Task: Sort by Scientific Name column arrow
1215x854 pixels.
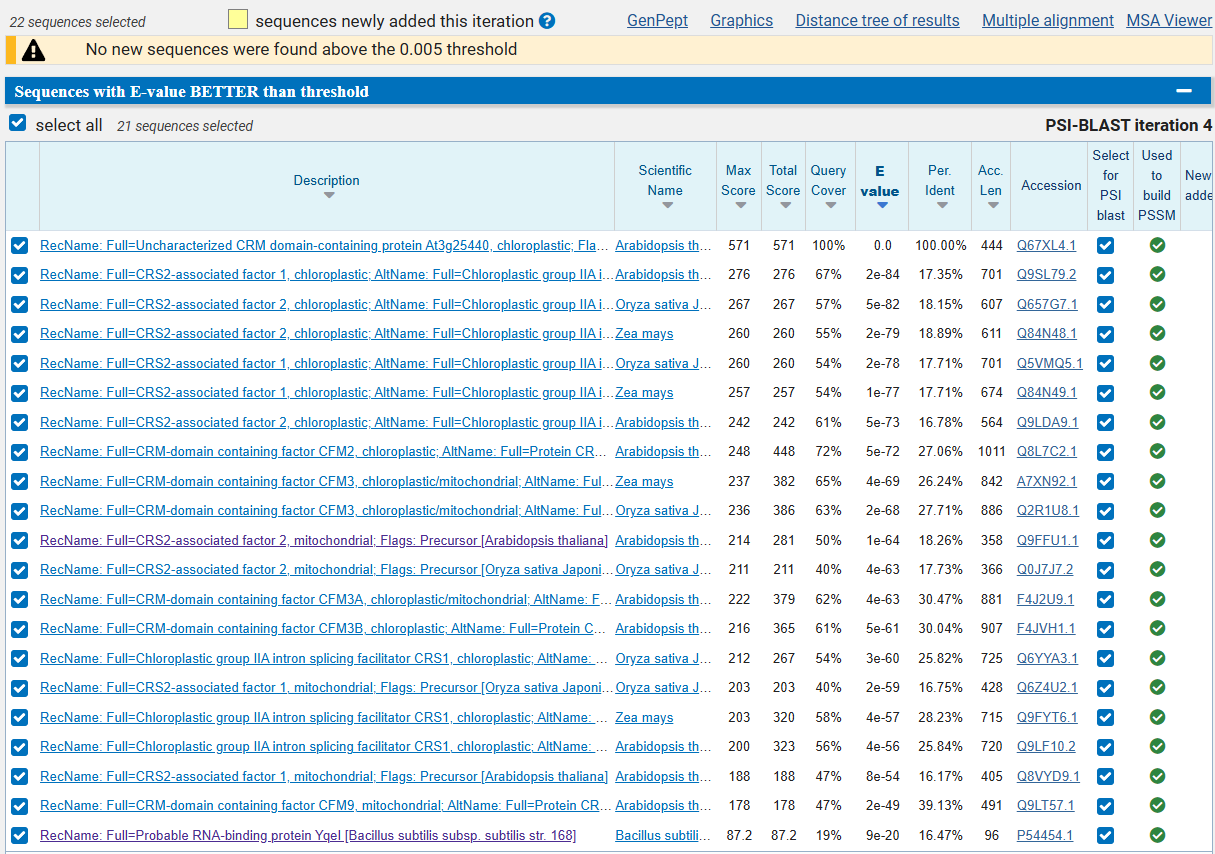Action: 667,206
